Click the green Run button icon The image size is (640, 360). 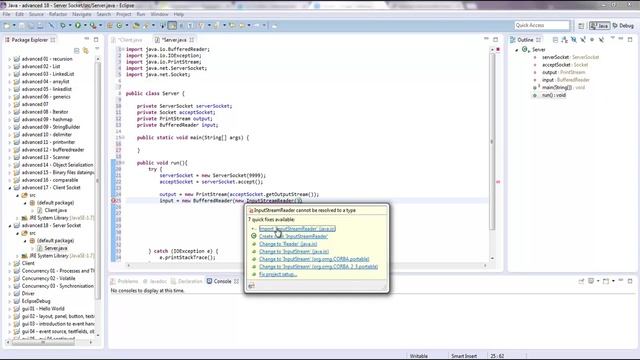click(x=78, y=26)
